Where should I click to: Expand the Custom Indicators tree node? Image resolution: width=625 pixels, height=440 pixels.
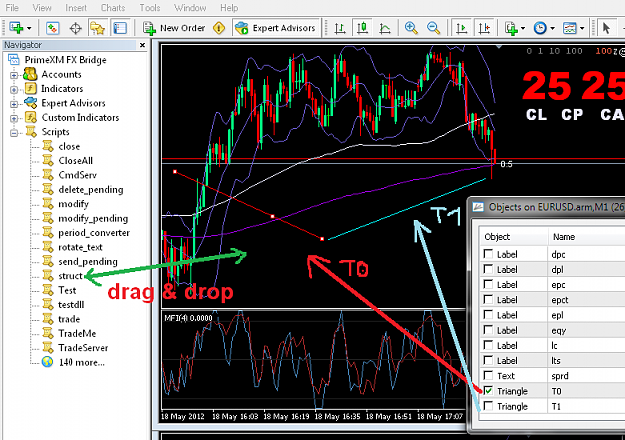[14, 118]
